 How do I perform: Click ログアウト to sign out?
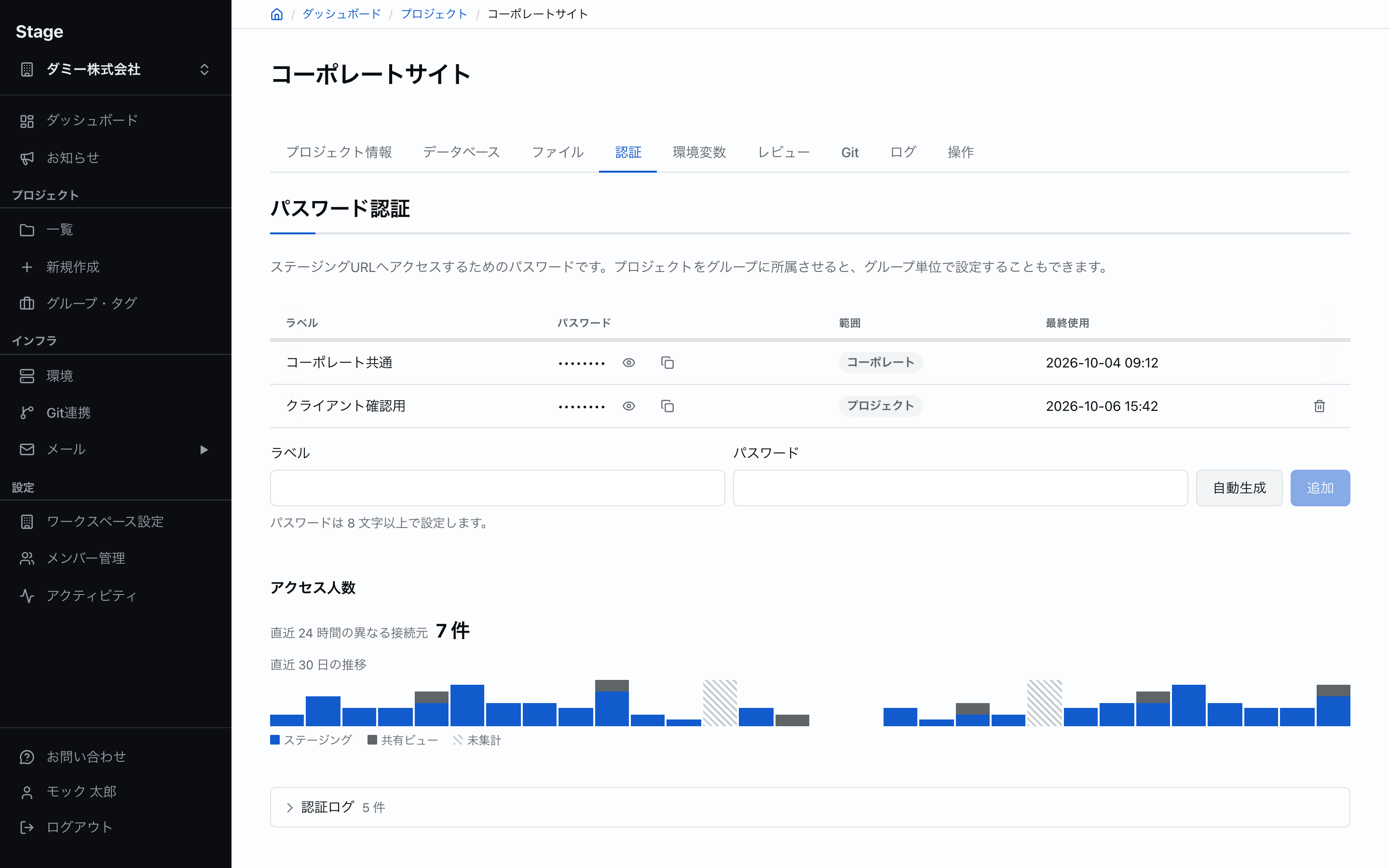pyautogui.click(x=115, y=827)
